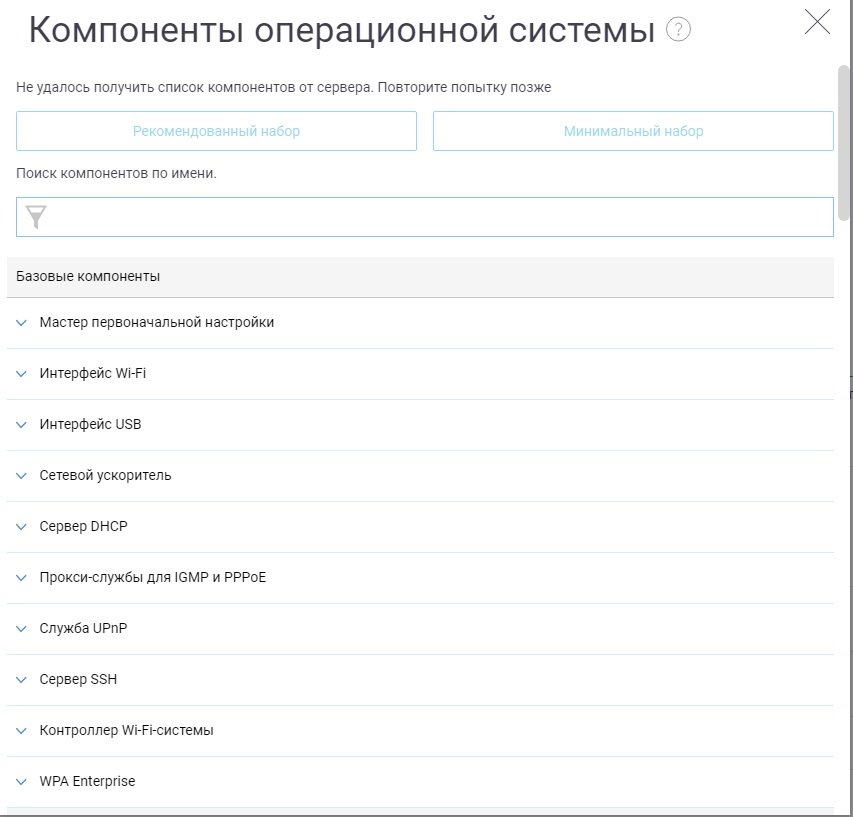Click the Компоненты операционной системы heading
853x817 pixels.
pos(342,30)
